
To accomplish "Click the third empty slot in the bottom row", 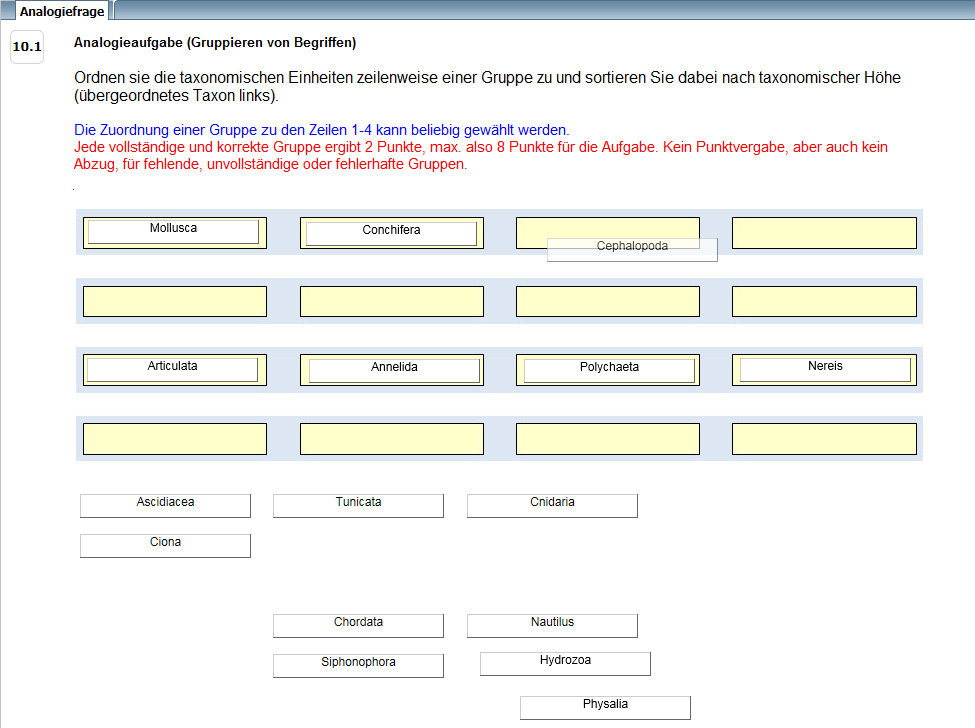I will [x=608, y=439].
